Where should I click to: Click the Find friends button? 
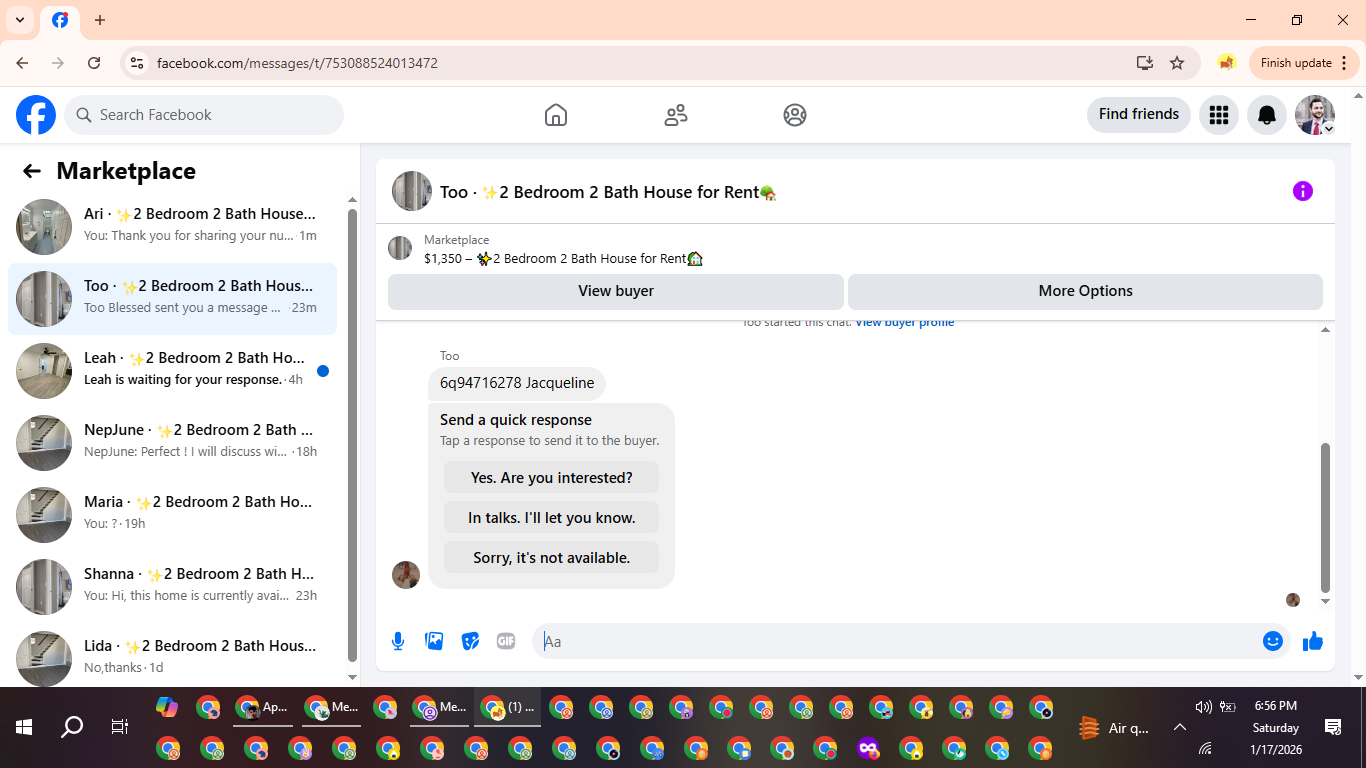tap(1139, 114)
